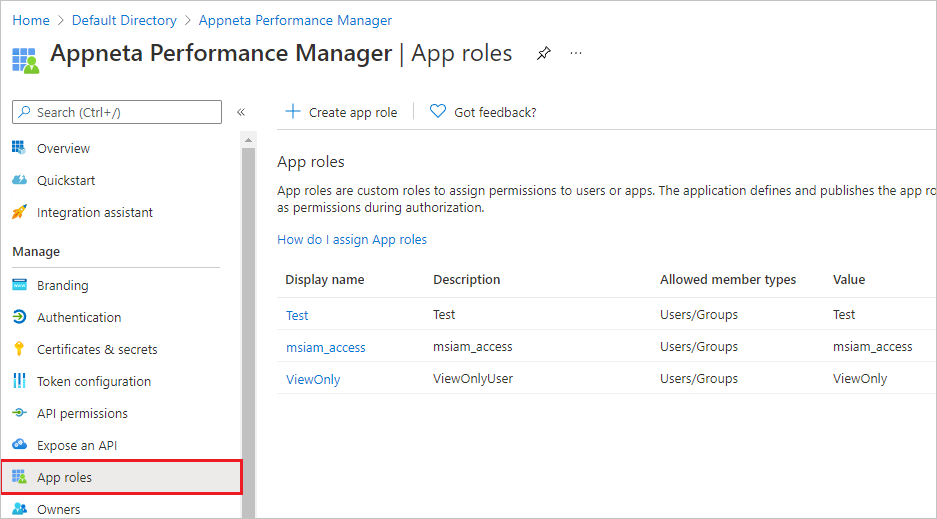Click Got feedback? button
This screenshot has height=519, width=937.
pos(483,112)
